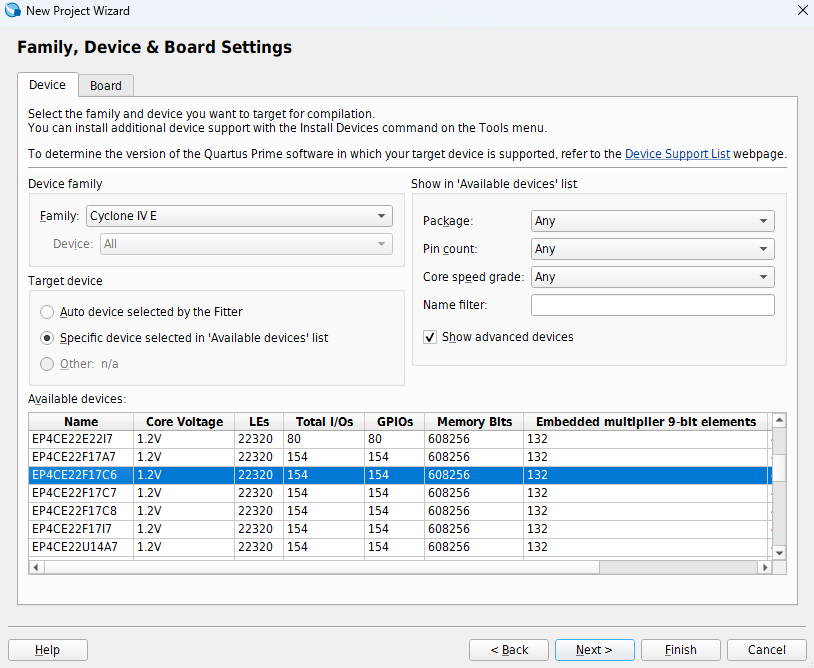Click the Name filter input field
This screenshot has width=814, height=668.
653,305
